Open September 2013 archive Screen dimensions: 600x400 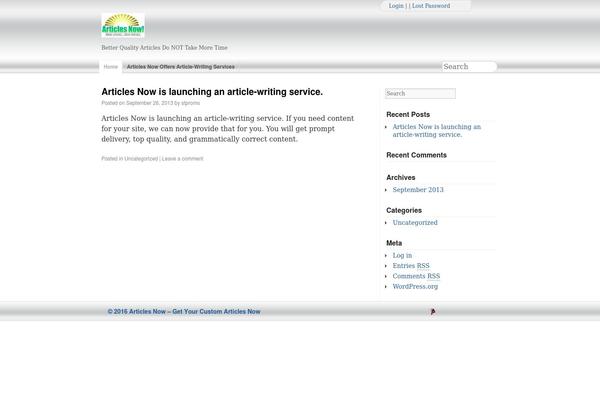(x=418, y=189)
